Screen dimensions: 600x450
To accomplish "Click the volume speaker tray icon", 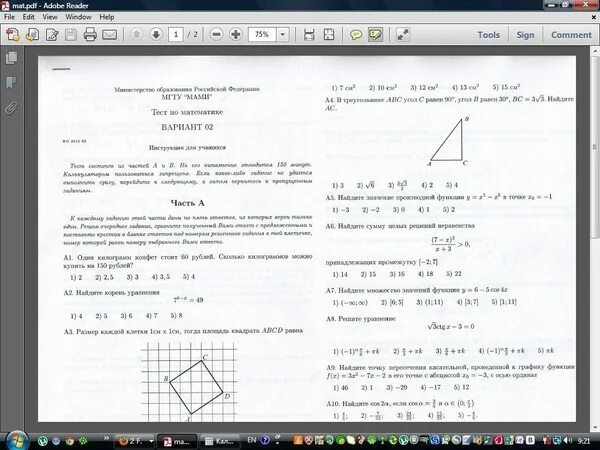I will [x=567, y=441].
